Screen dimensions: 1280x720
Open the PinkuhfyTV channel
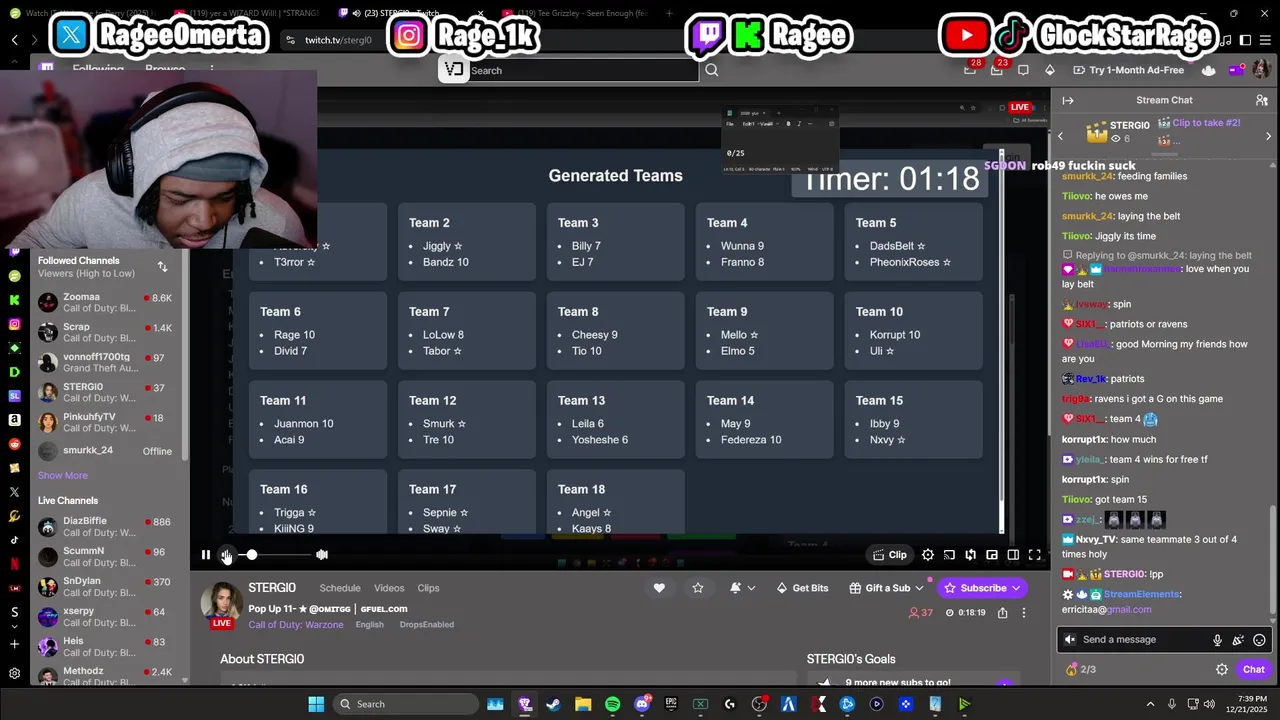click(x=105, y=422)
